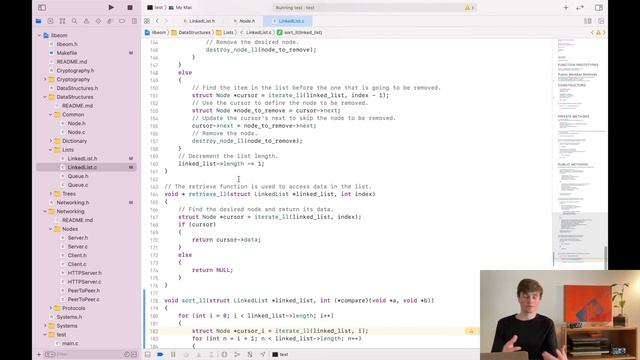The height and width of the screenshot is (360, 640).
Task: Open the test navigator diamond icon
Action: coord(98,21)
